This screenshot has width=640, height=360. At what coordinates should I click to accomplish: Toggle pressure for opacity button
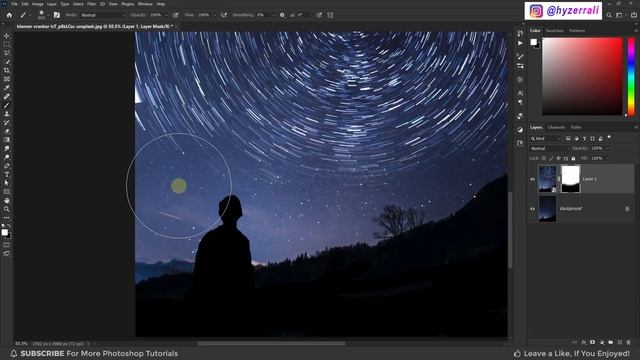[176, 15]
